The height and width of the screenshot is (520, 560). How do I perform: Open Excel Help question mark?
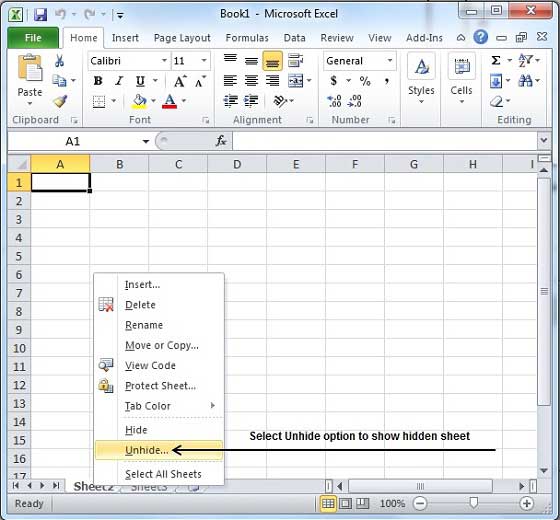click(x=480, y=37)
